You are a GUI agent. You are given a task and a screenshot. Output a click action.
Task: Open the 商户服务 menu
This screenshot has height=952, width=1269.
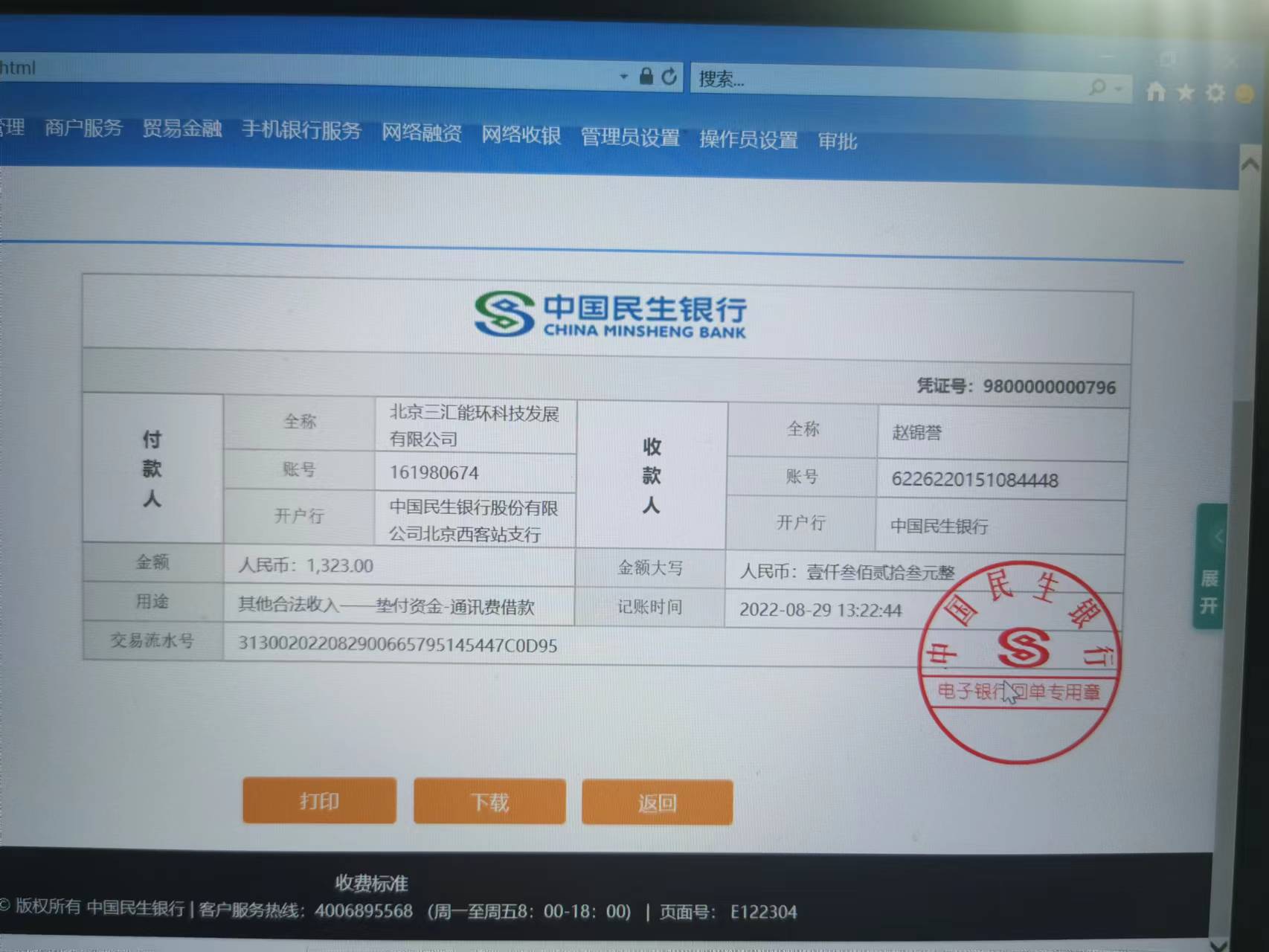[83, 128]
